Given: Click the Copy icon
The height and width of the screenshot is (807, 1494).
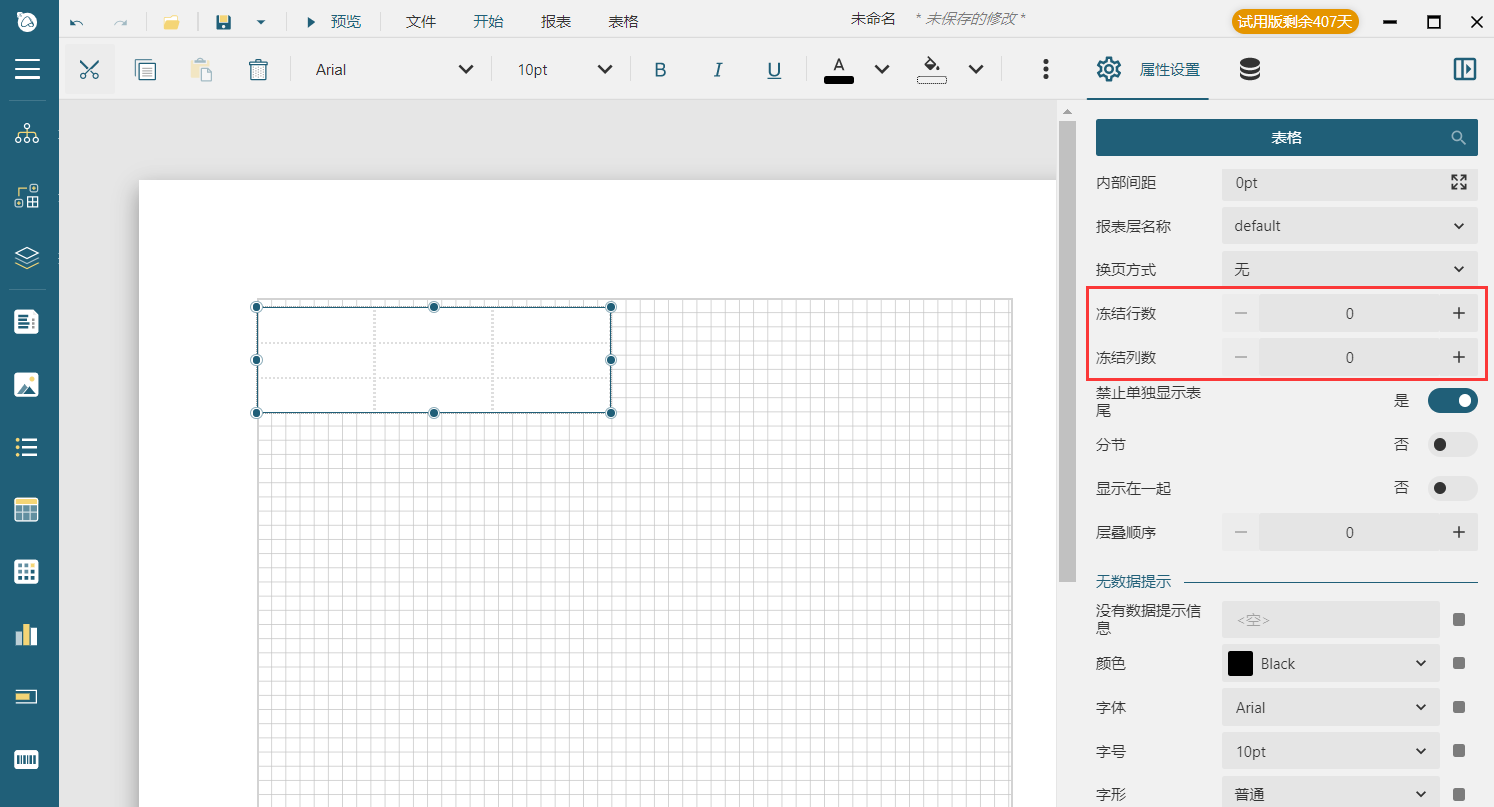Looking at the screenshot, I should tap(146, 69).
